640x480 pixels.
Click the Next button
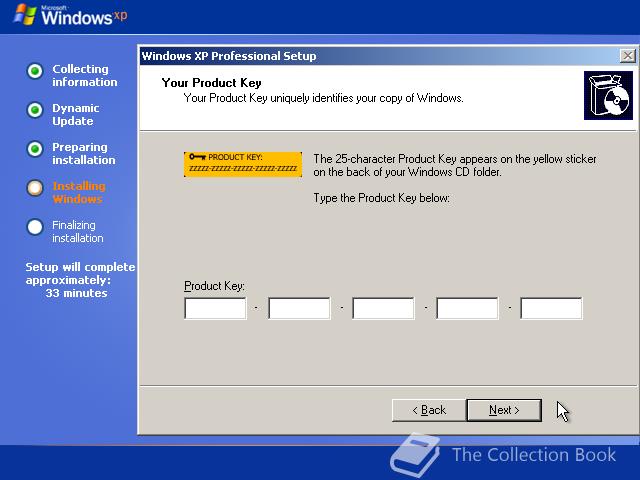coord(504,410)
